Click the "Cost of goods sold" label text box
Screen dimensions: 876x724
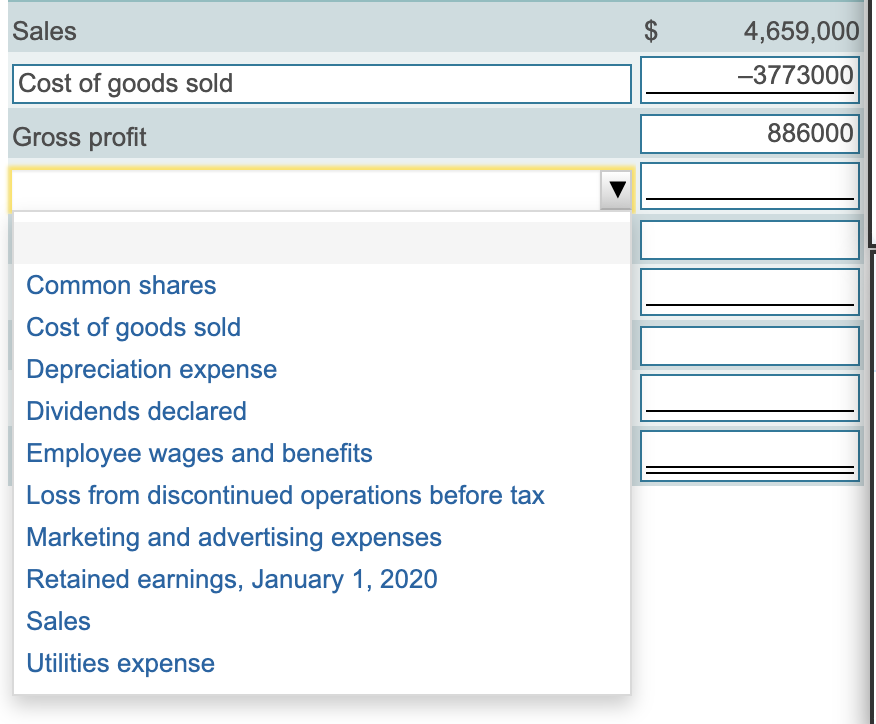coord(320,83)
